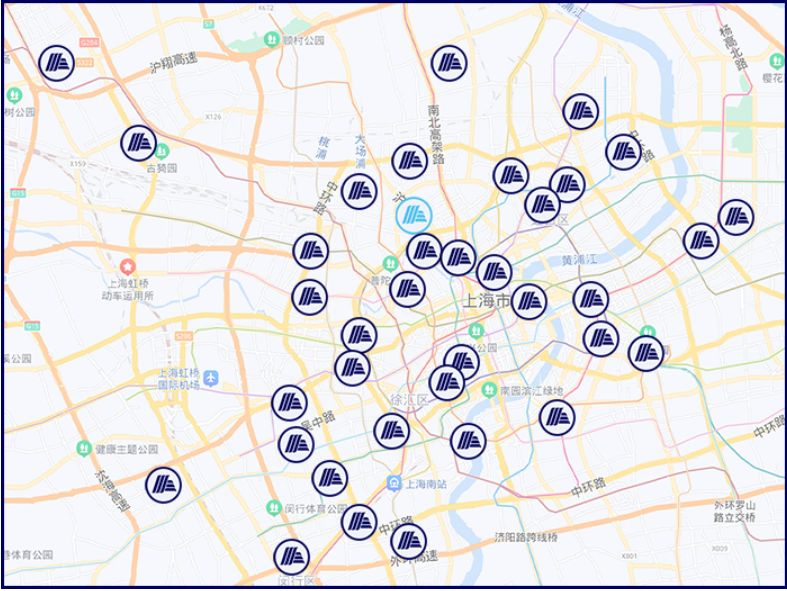
Task: Select the 上海南站 train station icon
Action: (x=394, y=484)
